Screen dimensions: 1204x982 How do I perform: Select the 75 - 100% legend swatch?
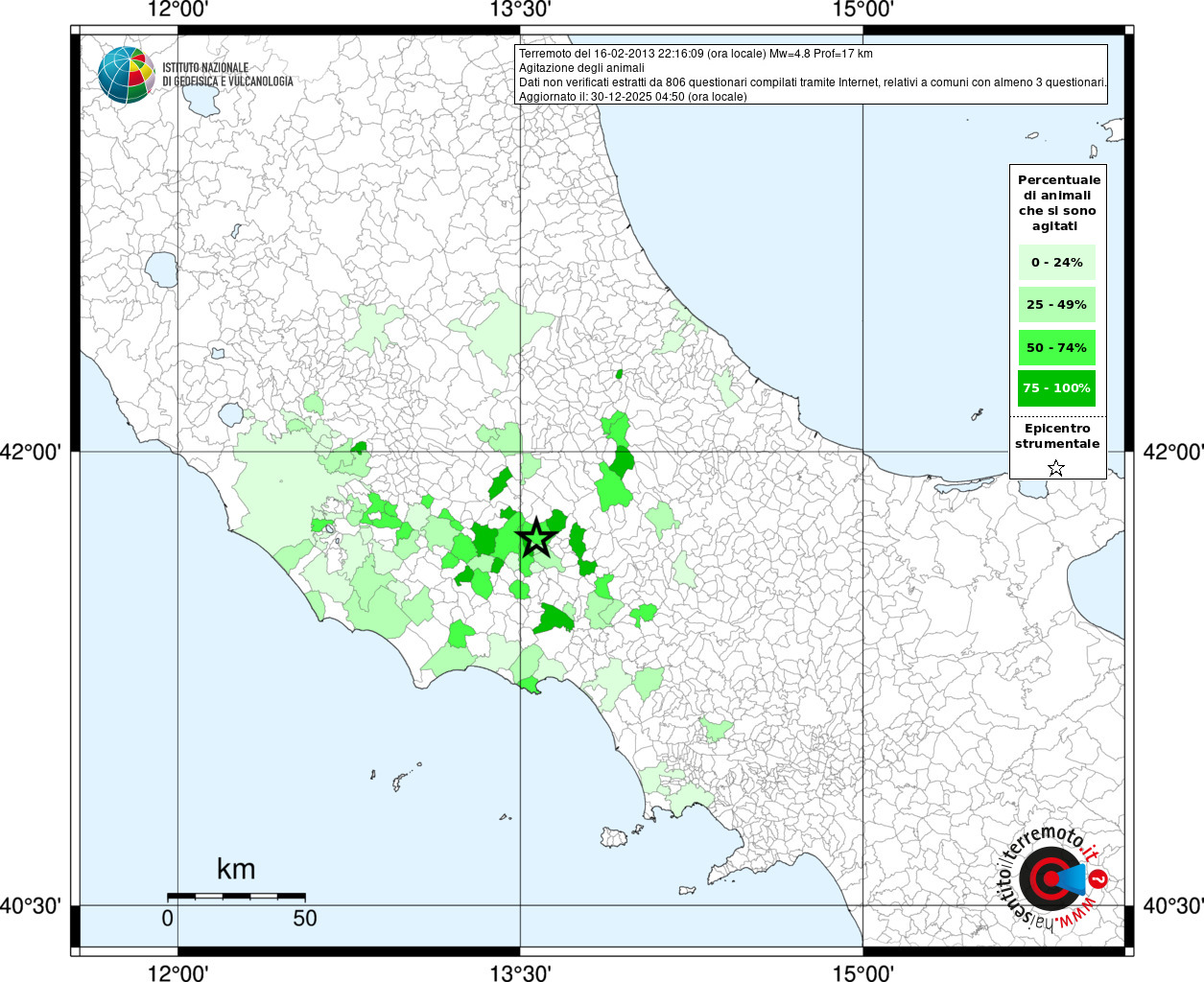[1056, 388]
